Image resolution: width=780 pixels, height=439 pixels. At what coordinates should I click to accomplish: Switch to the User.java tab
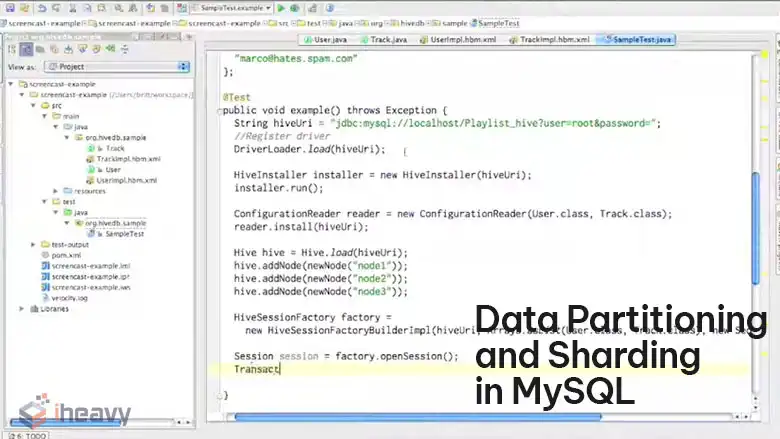[325, 39]
